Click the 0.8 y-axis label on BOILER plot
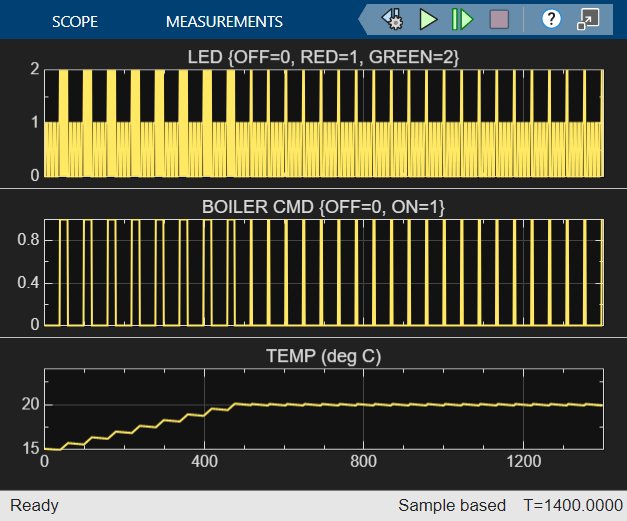627x521 pixels. pyautogui.click(x=28, y=240)
